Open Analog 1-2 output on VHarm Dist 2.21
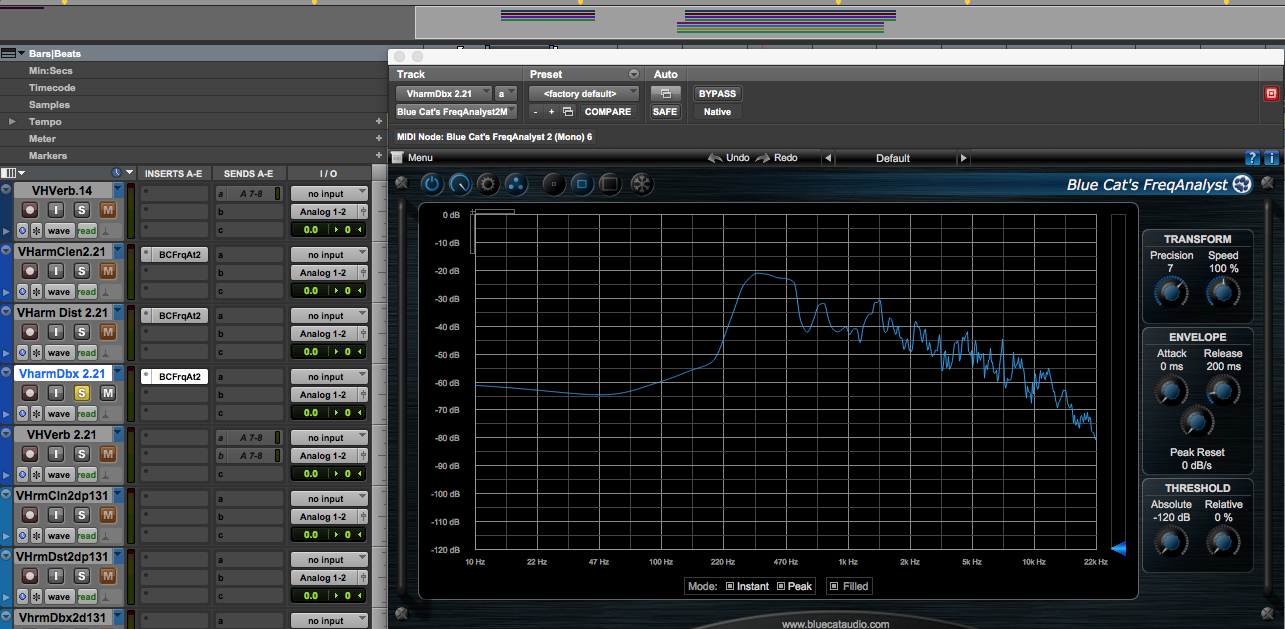1285x629 pixels. [326, 334]
